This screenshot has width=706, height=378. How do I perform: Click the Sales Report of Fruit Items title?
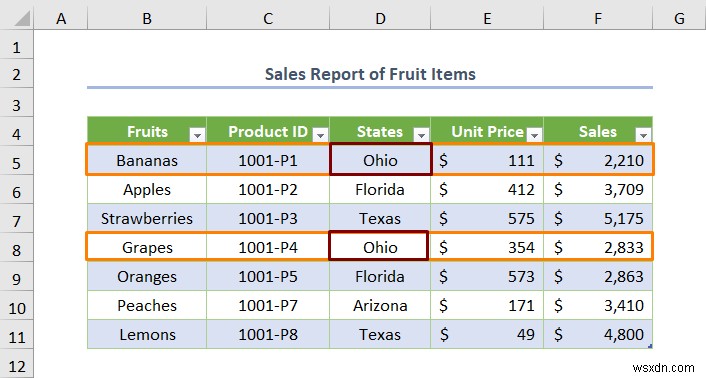370,74
